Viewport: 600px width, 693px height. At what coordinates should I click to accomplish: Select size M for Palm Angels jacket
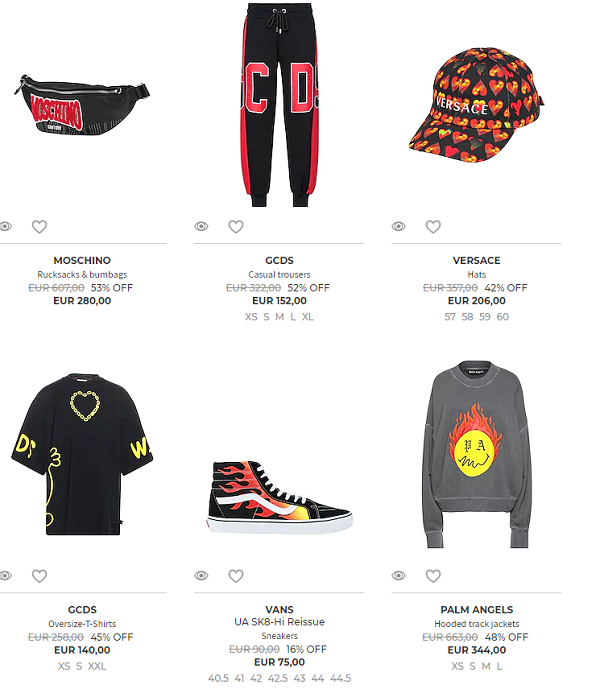486,666
